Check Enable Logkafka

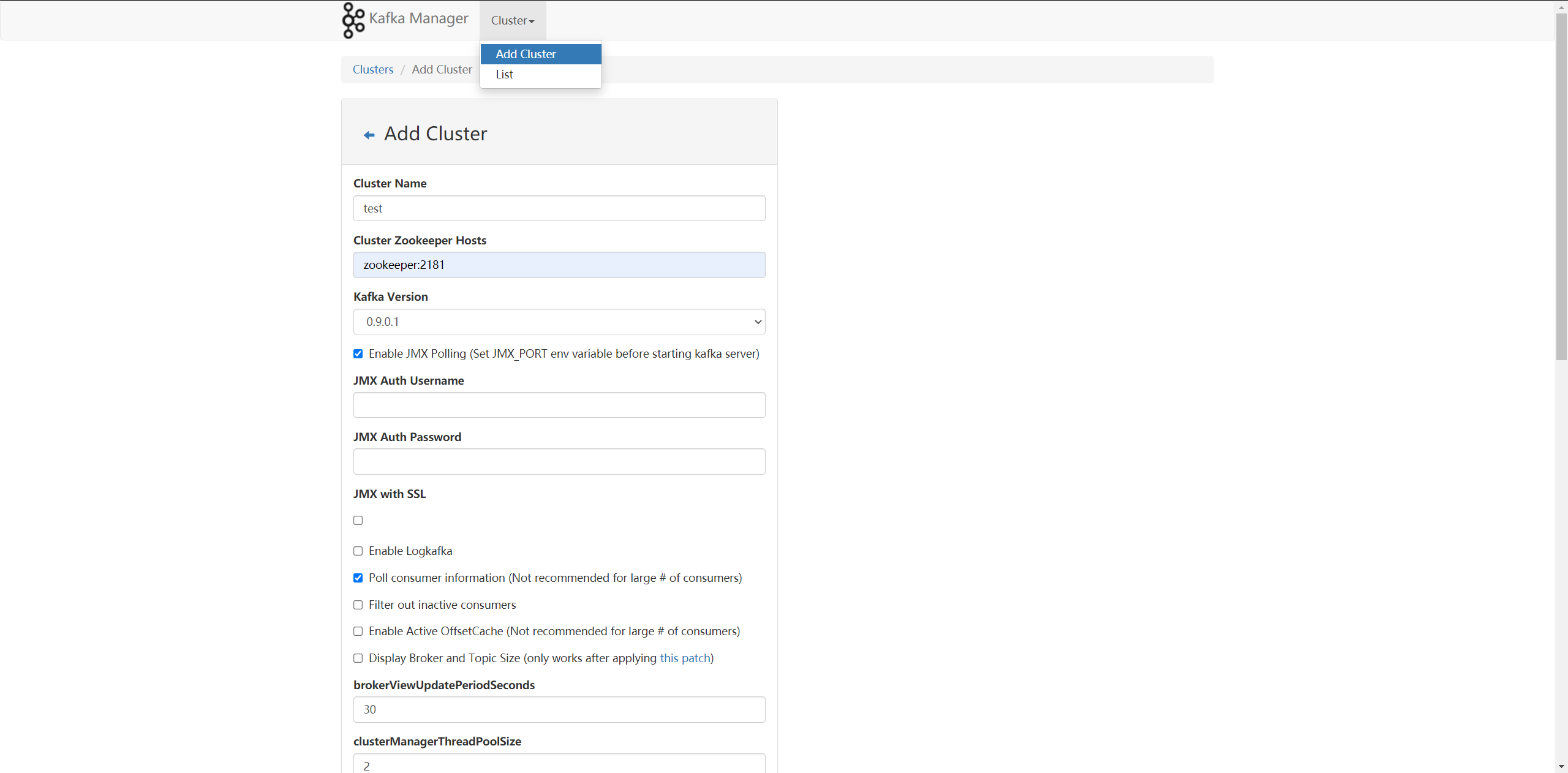[x=358, y=551]
